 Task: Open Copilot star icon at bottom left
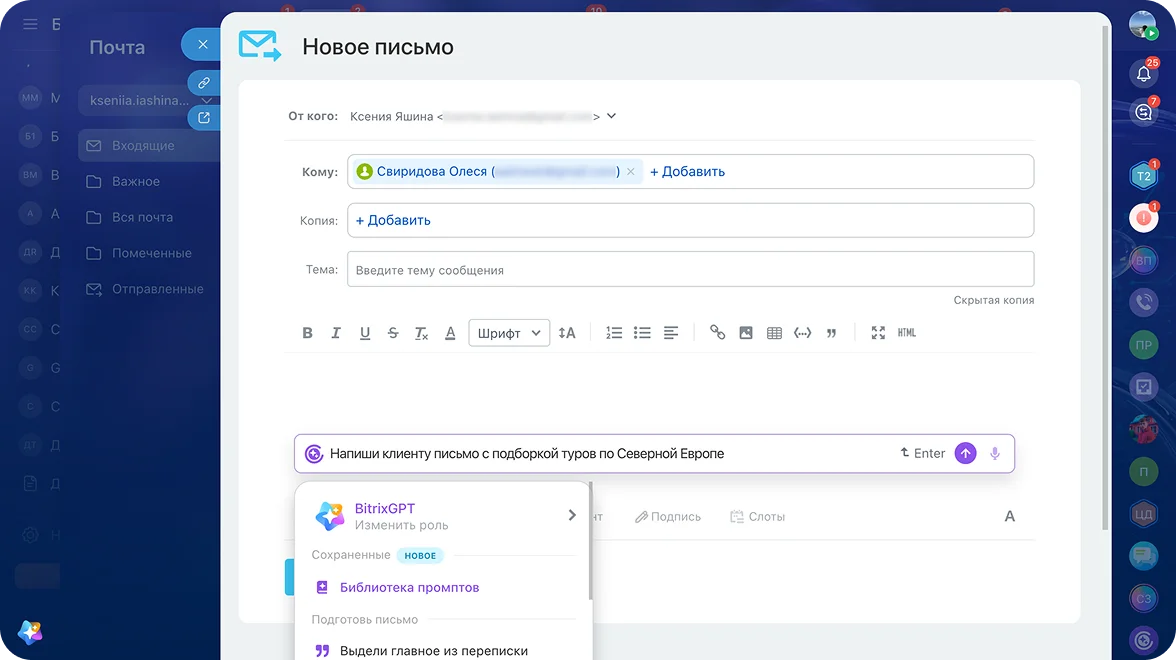tap(30, 632)
